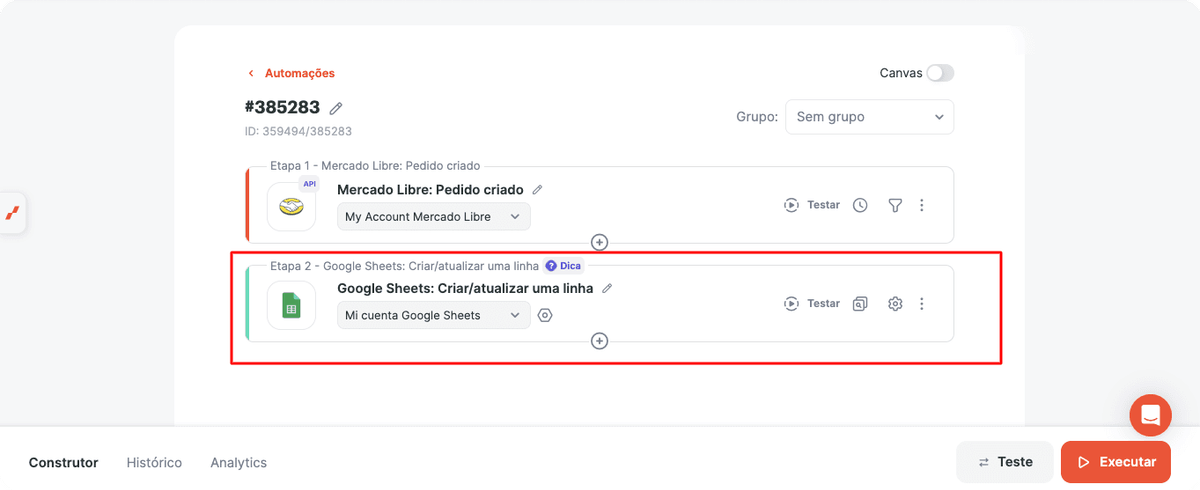1200x490 pixels.
Task: Open three-dot menu for Google Sheets step
Action: 922,303
